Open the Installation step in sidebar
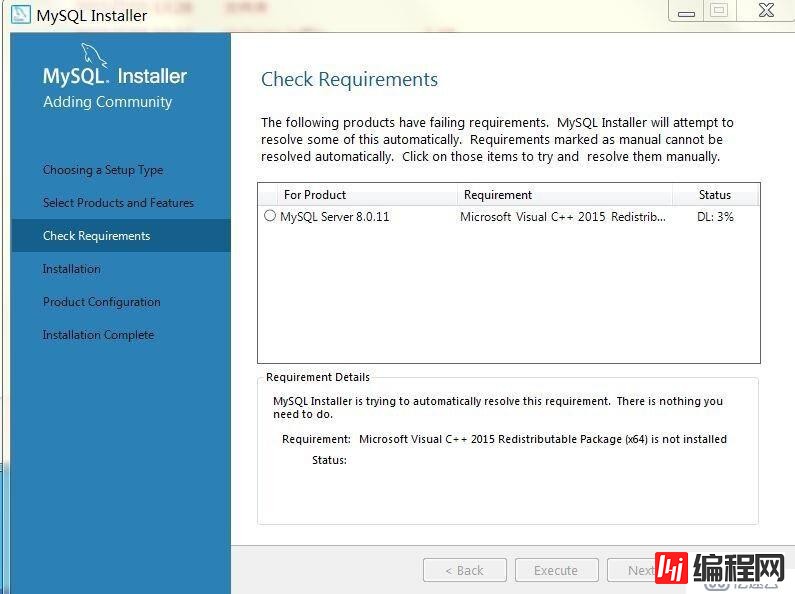 pos(71,269)
